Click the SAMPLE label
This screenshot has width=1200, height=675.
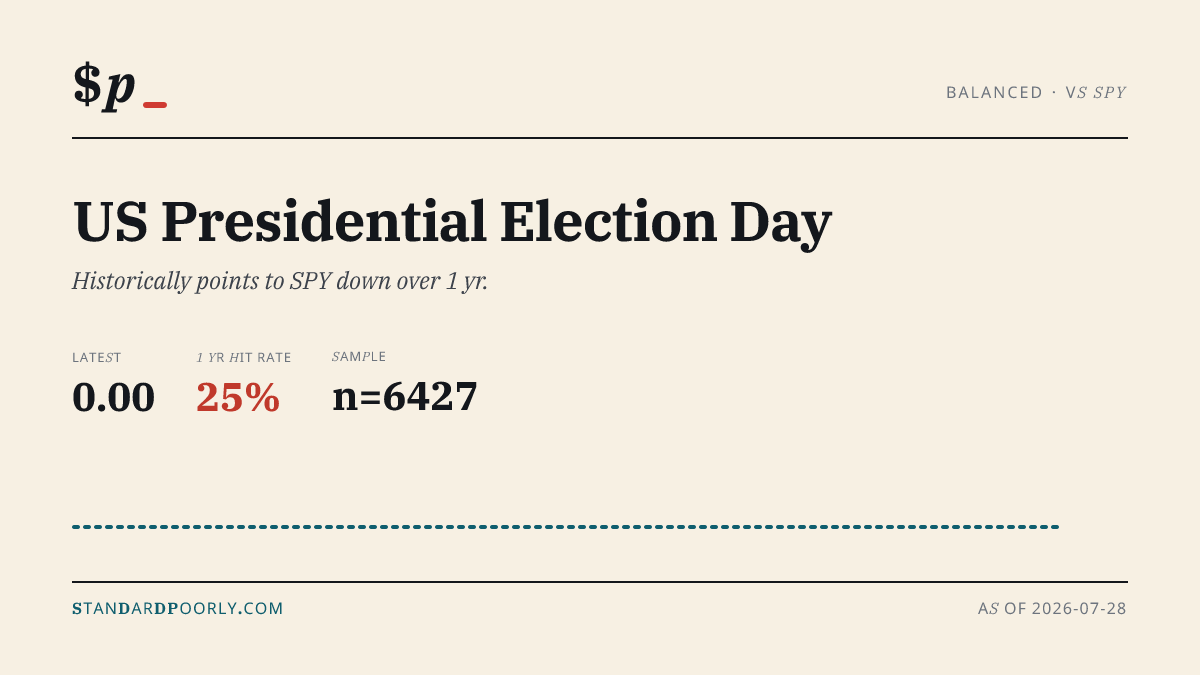click(x=359, y=357)
